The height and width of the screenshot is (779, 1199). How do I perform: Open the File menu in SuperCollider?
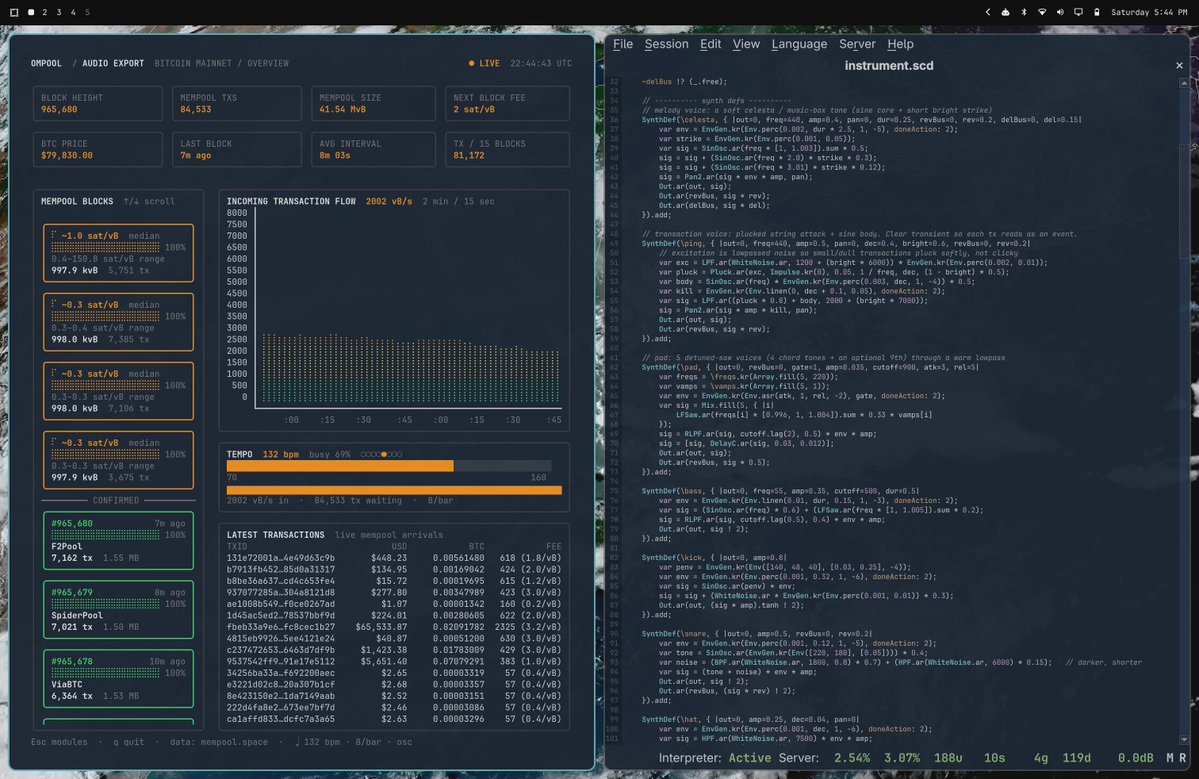tap(622, 44)
